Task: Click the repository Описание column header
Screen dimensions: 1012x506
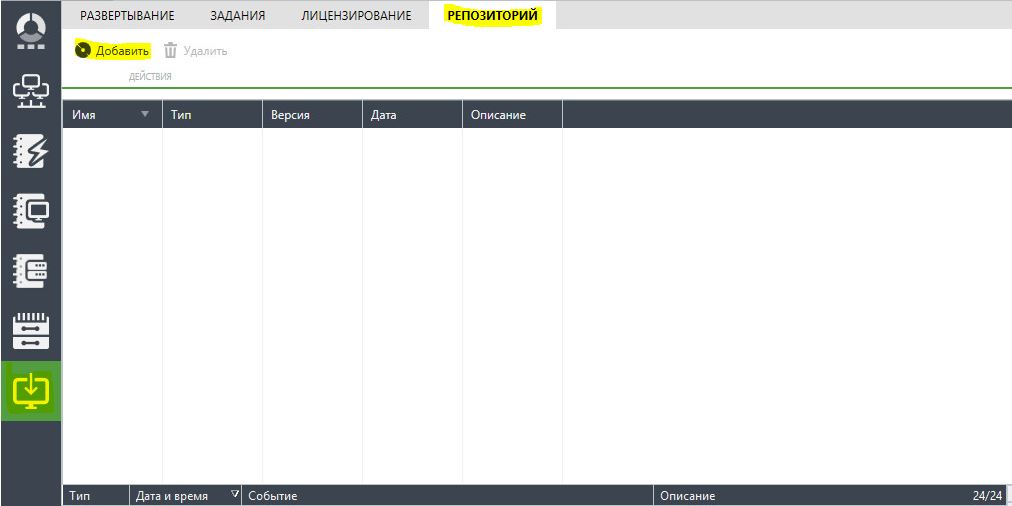Action: (x=512, y=115)
